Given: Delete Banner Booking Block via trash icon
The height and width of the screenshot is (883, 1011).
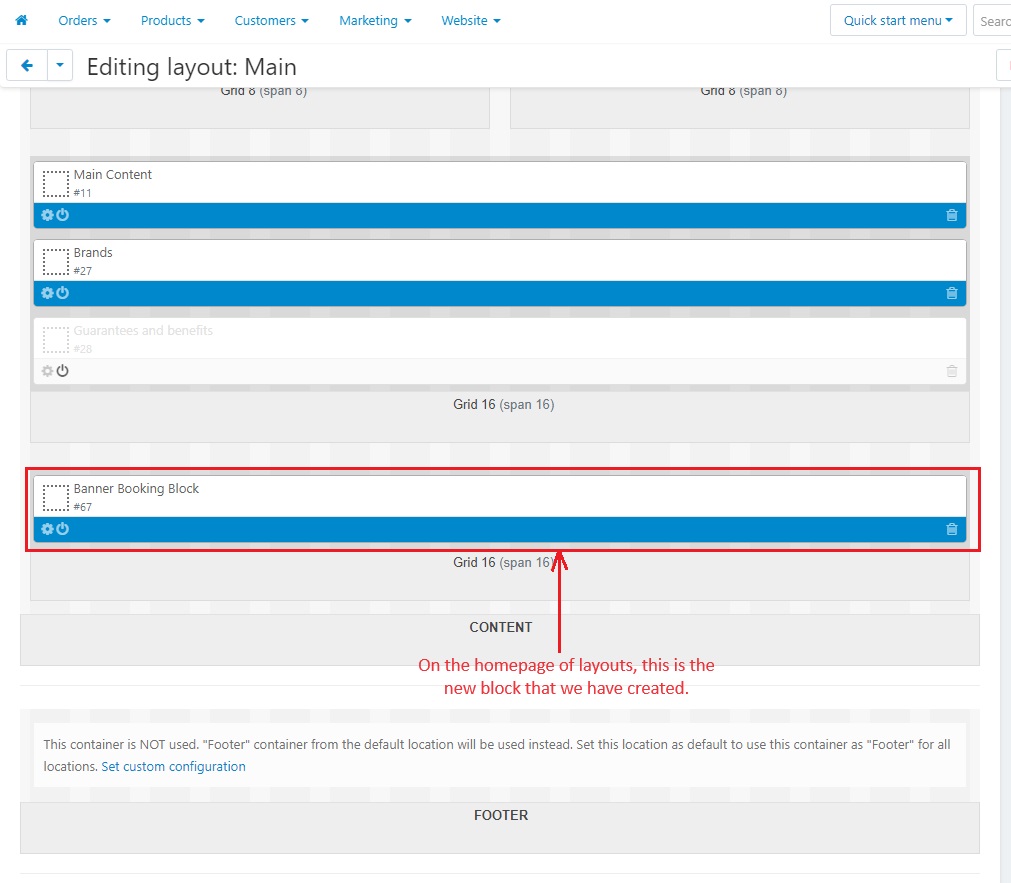Looking at the screenshot, I should pyautogui.click(x=952, y=530).
